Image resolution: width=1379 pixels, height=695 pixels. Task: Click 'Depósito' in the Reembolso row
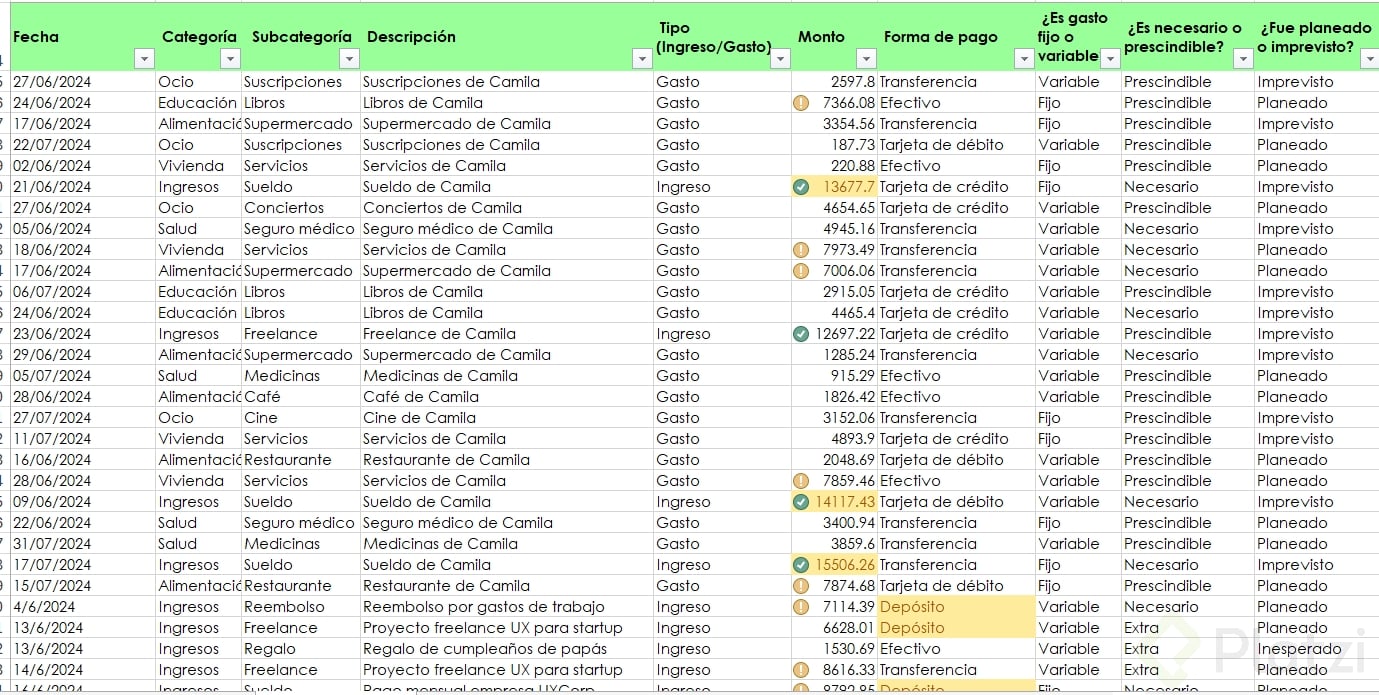(x=912, y=607)
